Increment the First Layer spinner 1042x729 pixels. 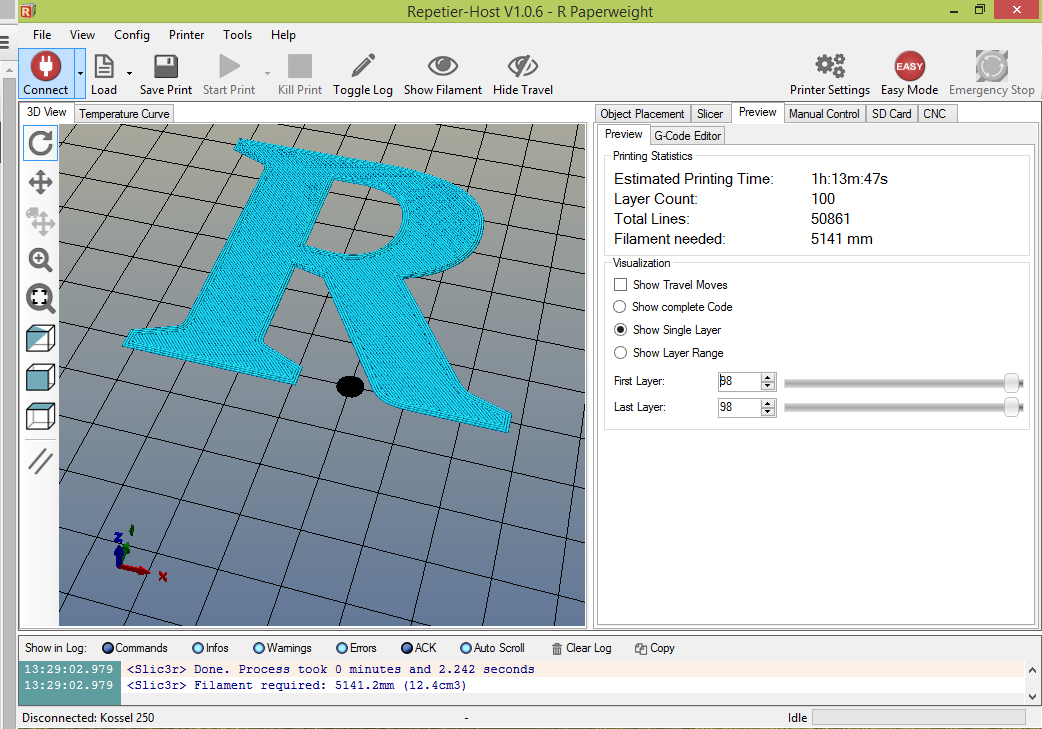(x=768, y=377)
